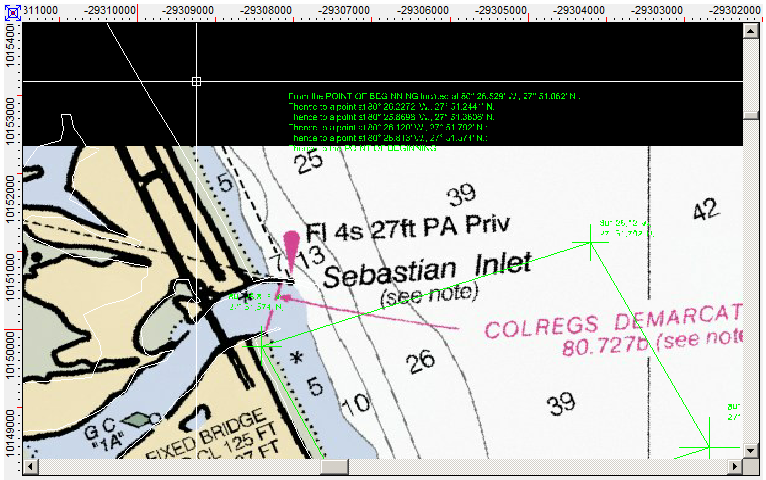766x480 pixels.
Task: Click the green 'From the POINT OF BEGINNING' line
Action: point(434,96)
